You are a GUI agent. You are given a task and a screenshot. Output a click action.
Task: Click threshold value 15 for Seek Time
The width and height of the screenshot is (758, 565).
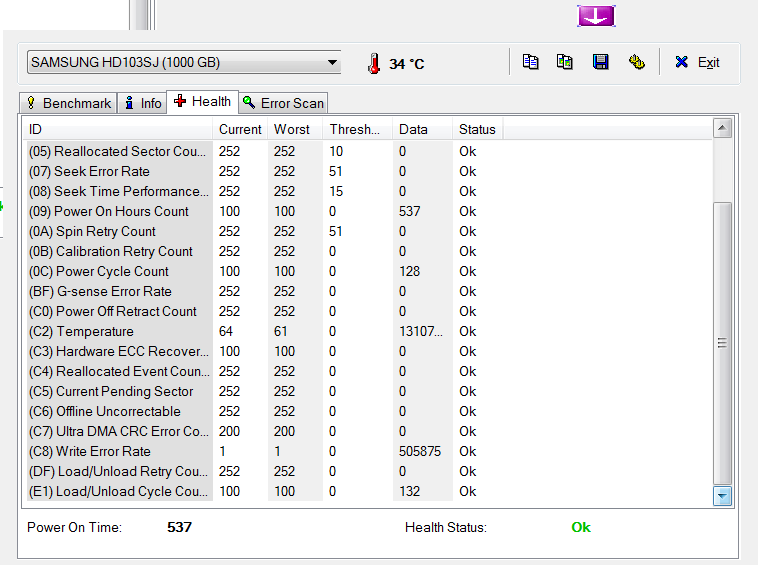[336, 191]
